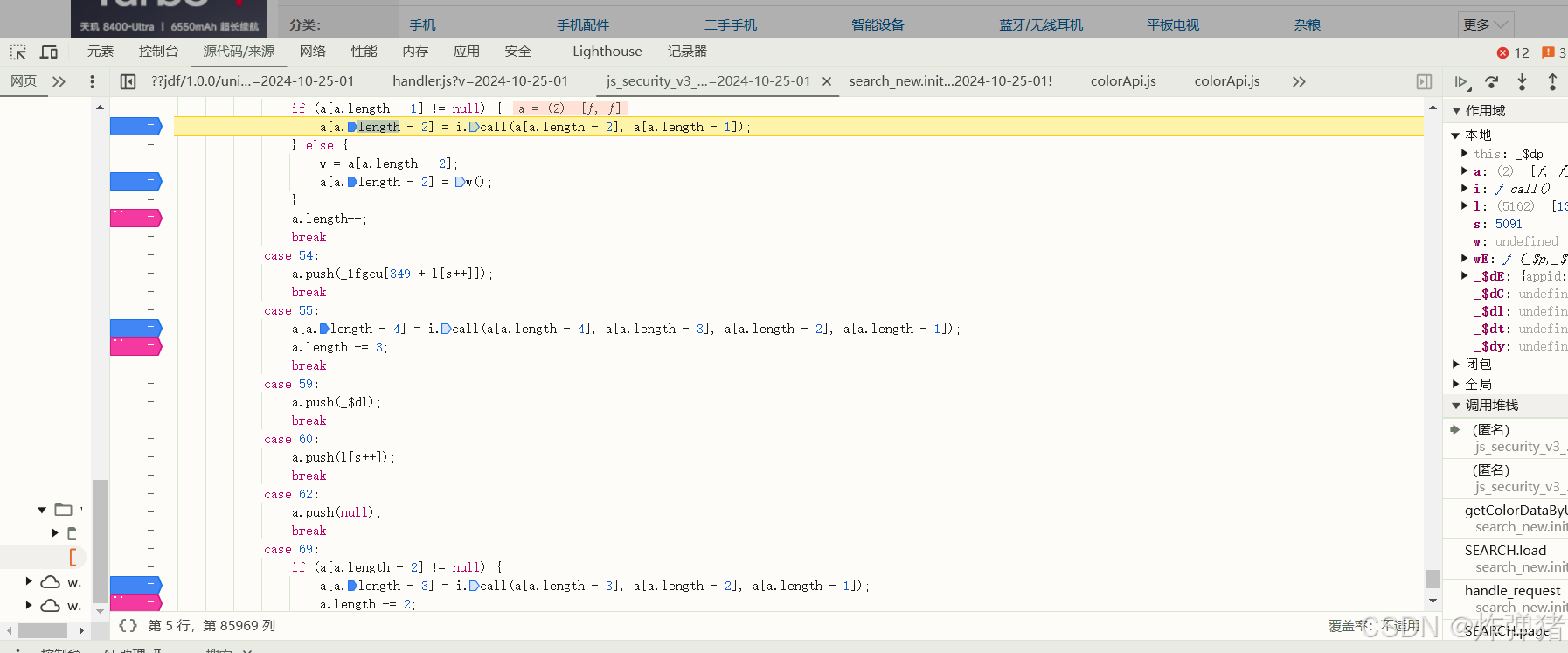Open the 记录器 panel tab
The width and height of the screenshot is (1568, 653).
[x=688, y=52]
